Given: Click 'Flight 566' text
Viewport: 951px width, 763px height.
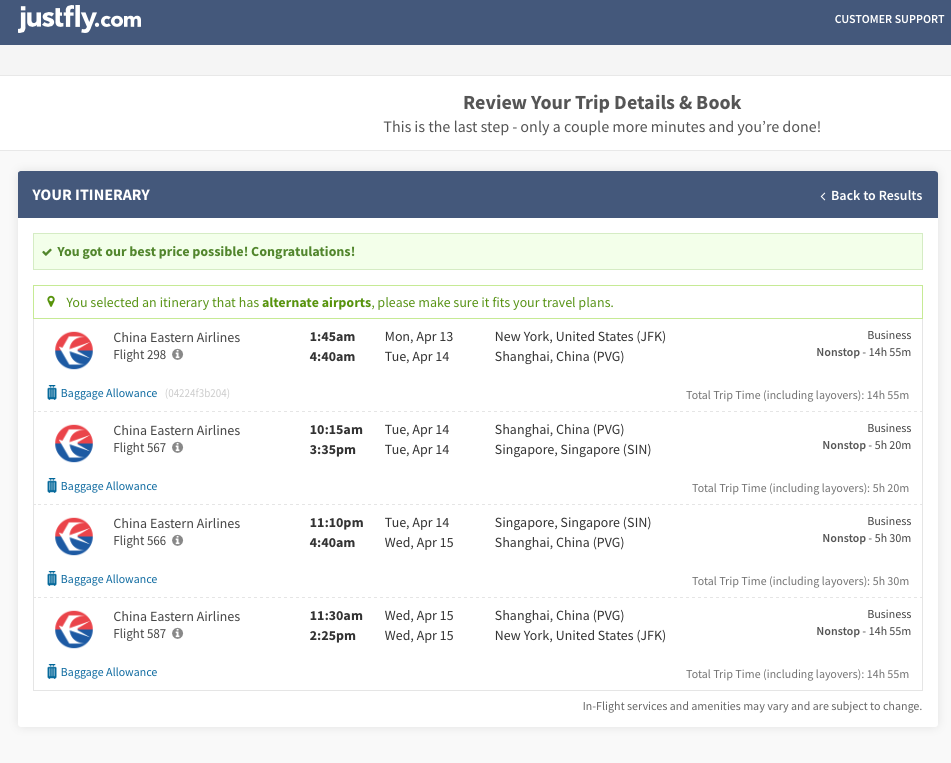Looking at the screenshot, I should pyautogui.click(x=139, y=540).
